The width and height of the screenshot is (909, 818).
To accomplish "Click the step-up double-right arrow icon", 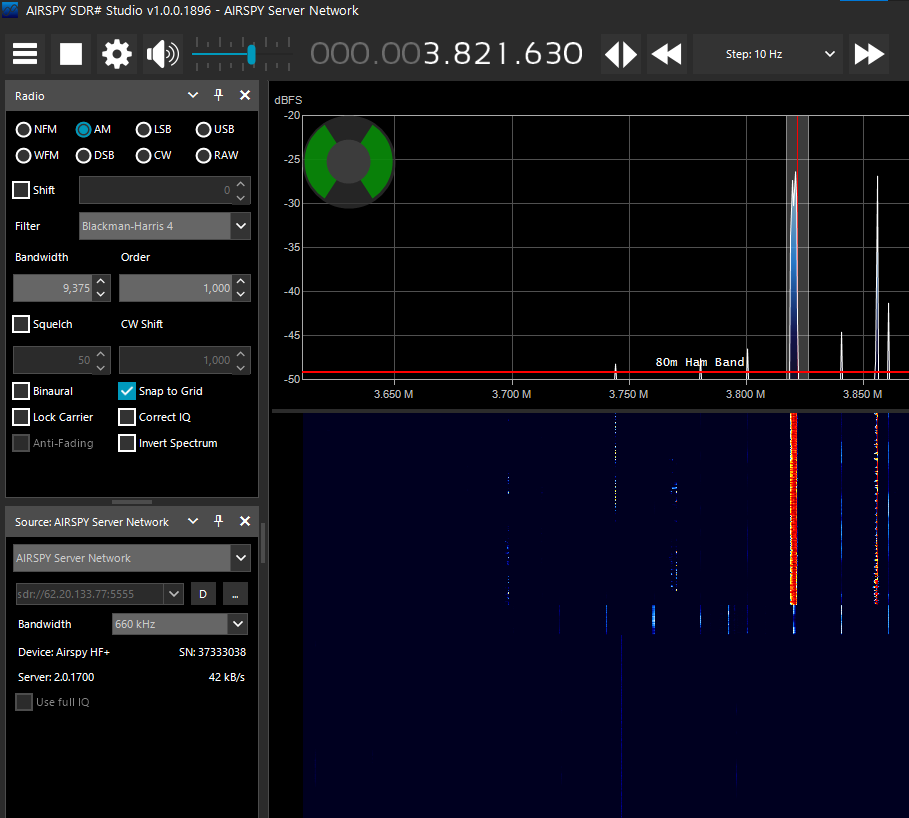I will 868,53.
